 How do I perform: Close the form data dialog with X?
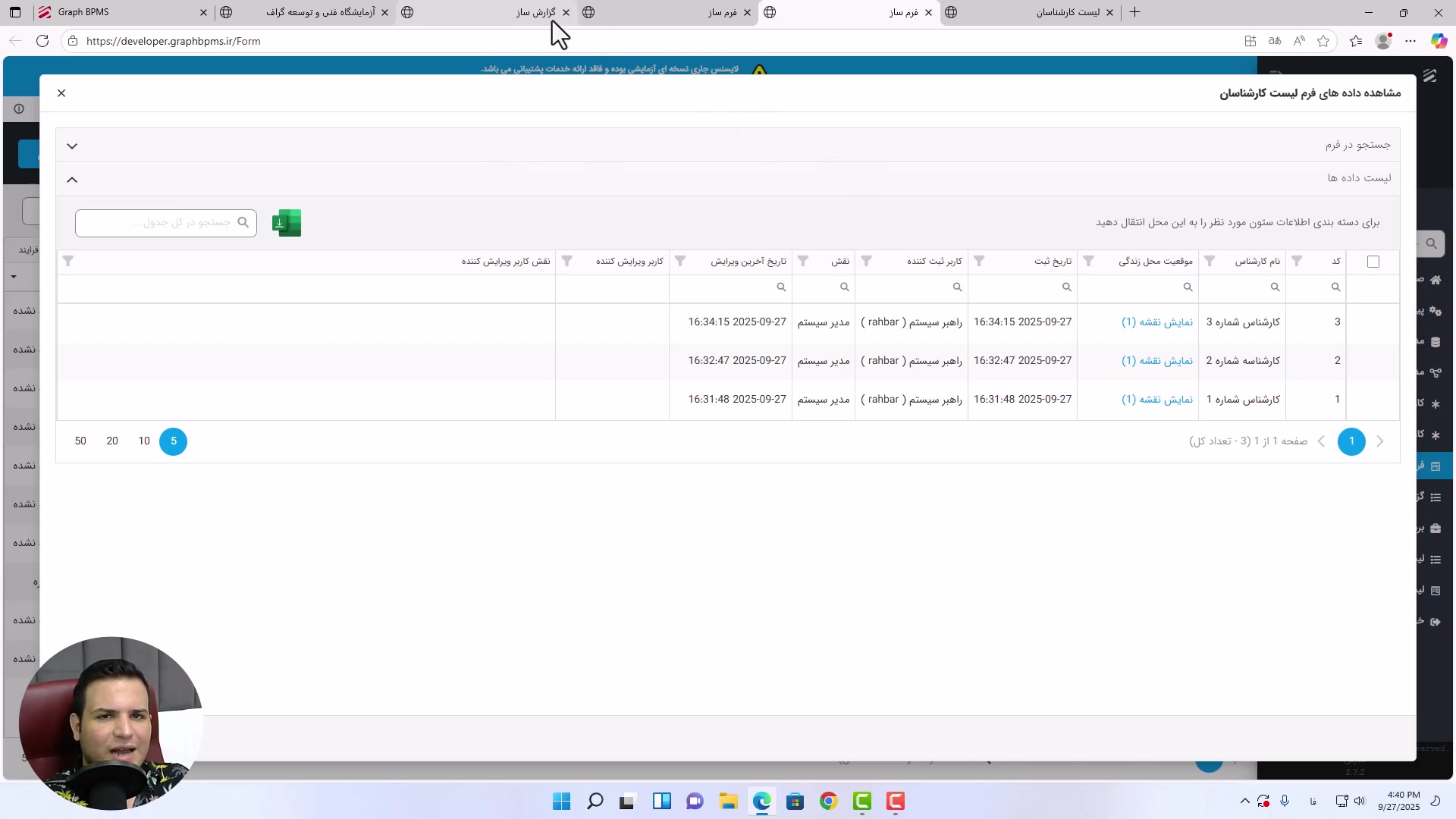pyautogui.click(x=61, y=93)
